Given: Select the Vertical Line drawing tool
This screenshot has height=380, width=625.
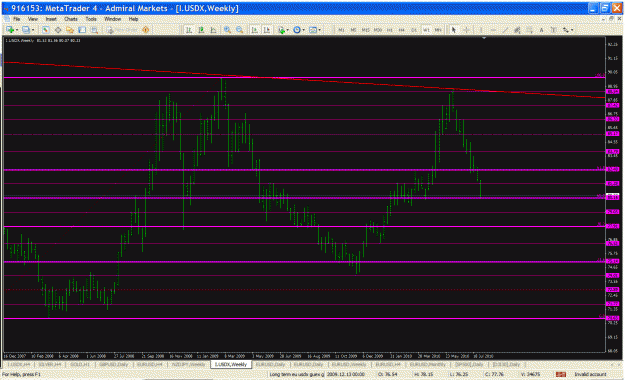Looking at the screenshot, I should tap(481, 30).
